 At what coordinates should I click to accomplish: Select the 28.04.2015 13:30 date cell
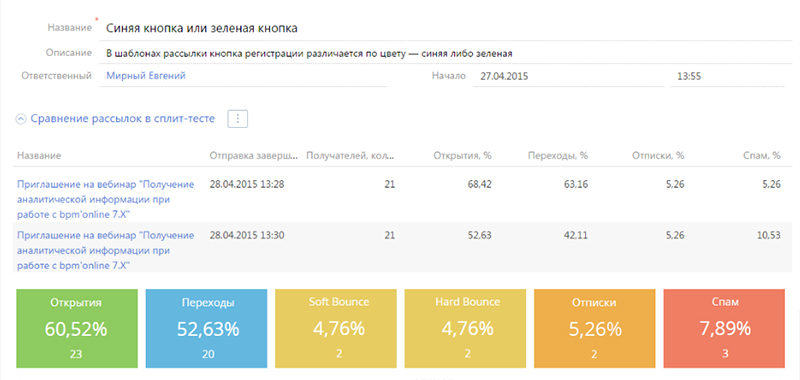[247, 235]
